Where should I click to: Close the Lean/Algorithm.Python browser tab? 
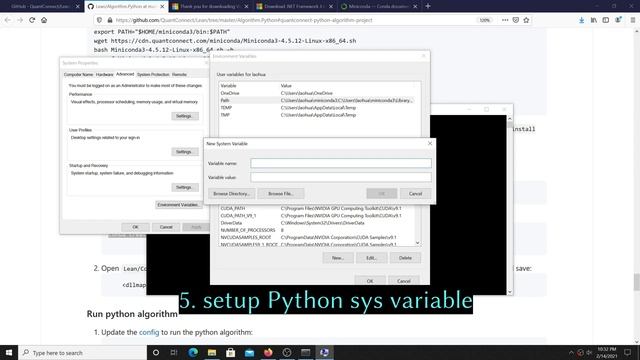pos(162,7)
